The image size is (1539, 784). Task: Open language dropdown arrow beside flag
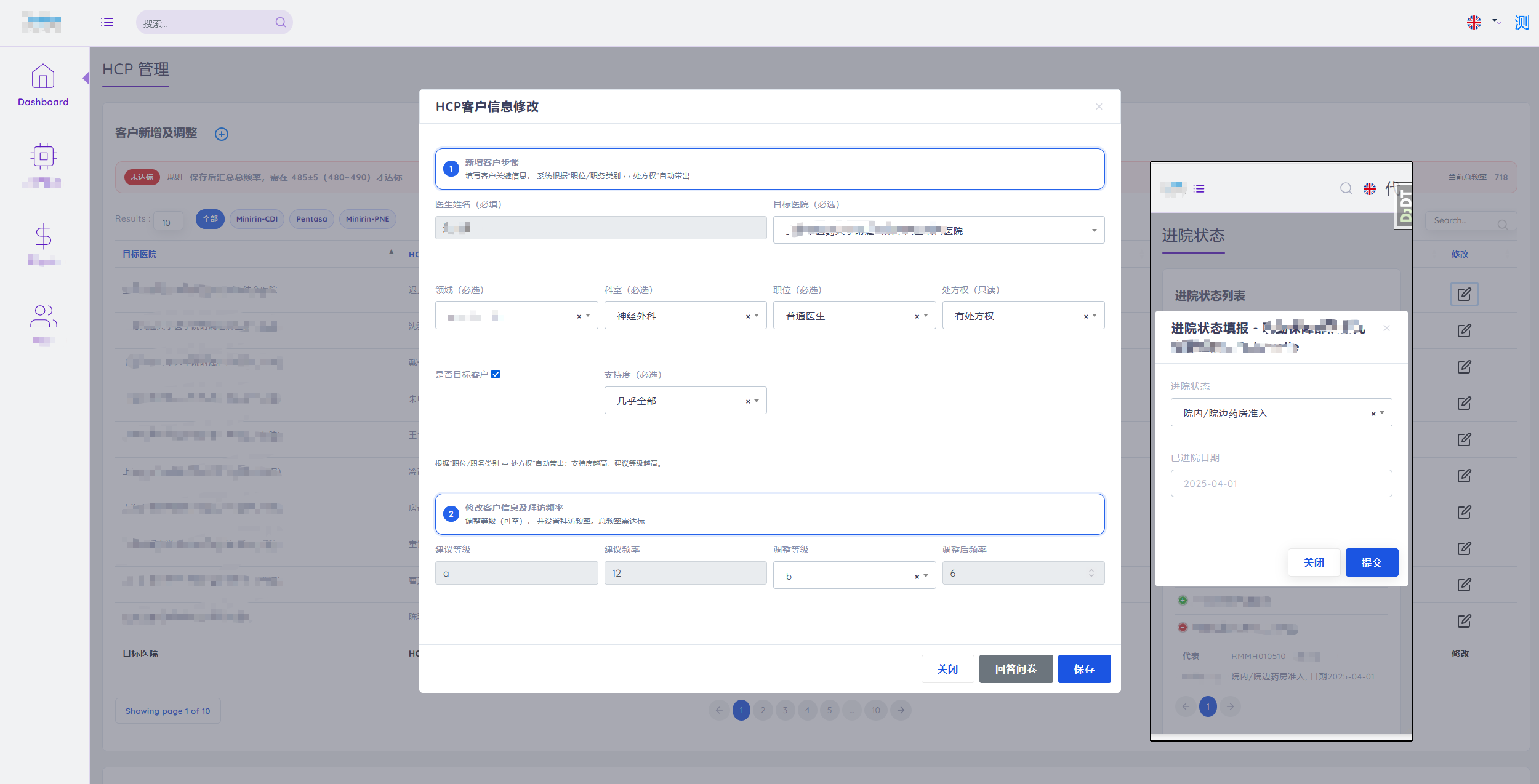coord(1497,22)
